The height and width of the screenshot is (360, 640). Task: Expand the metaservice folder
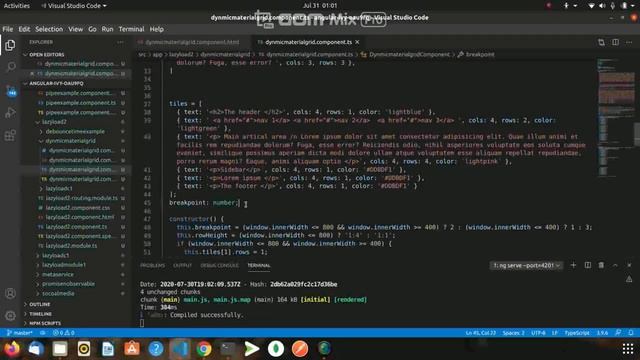[x=58, y=274]
